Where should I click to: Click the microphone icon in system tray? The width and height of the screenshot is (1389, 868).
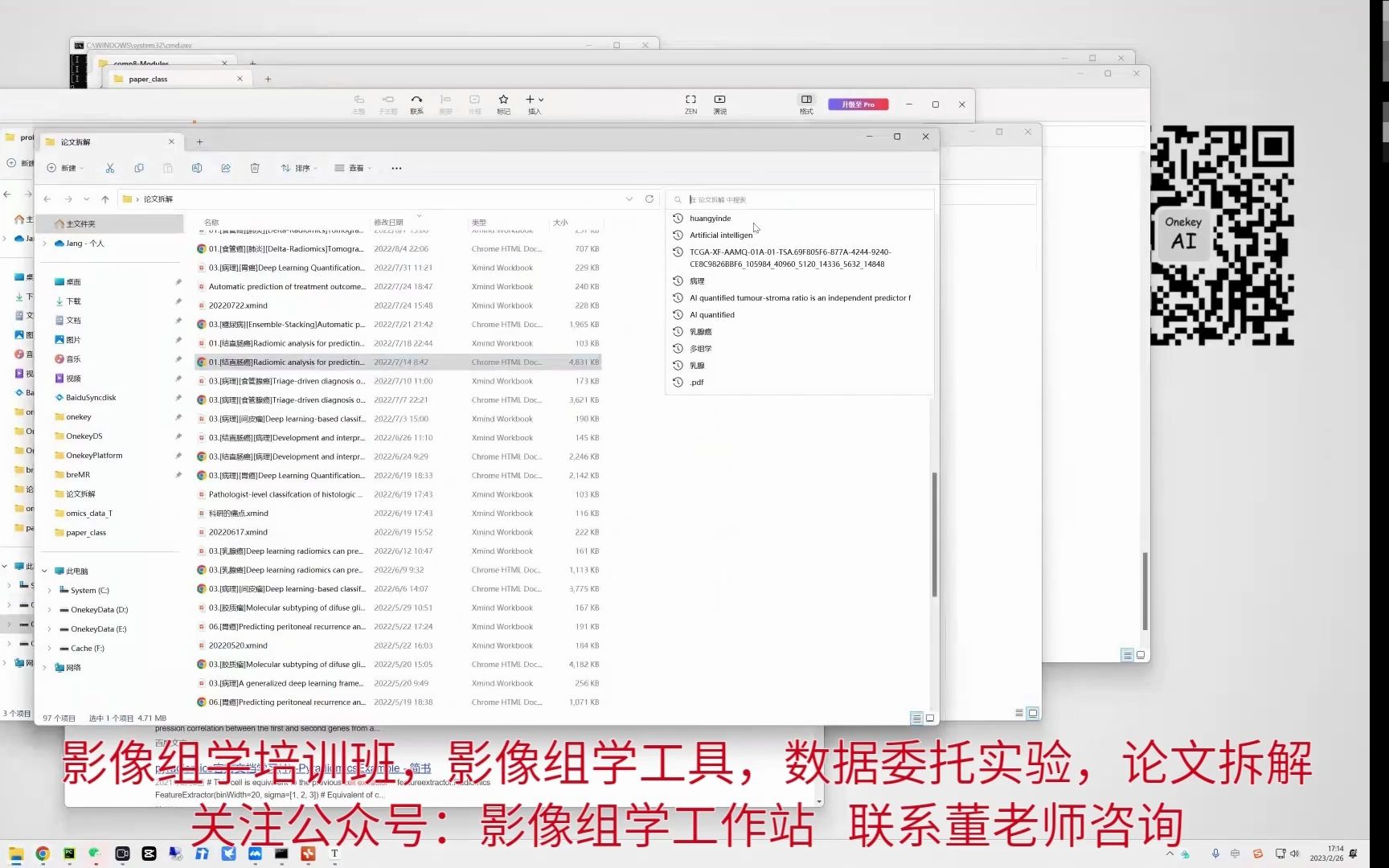(1215, 854)
